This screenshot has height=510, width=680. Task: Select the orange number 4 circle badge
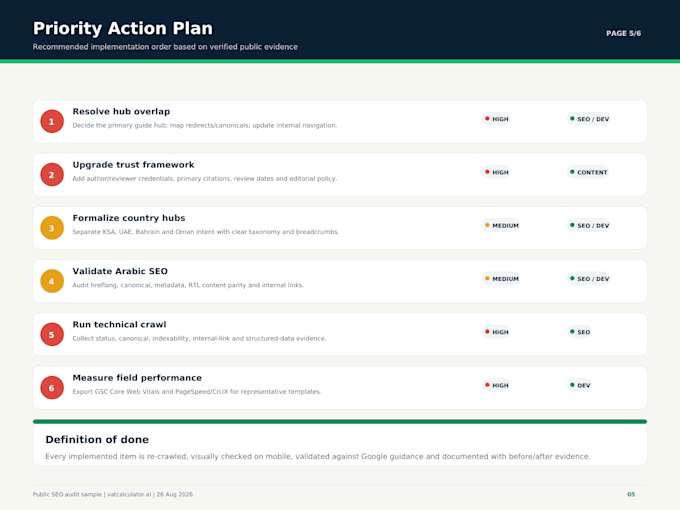point(52,281)
